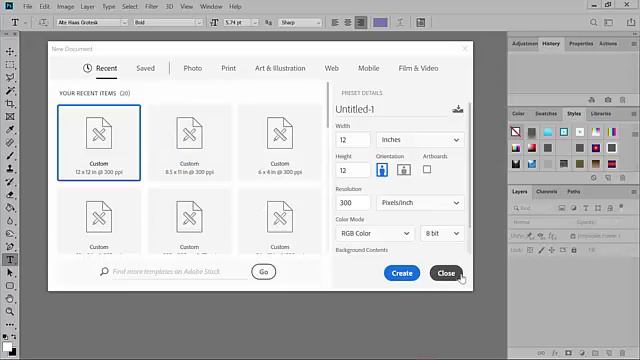Select the Pen tool

[10, 247]
